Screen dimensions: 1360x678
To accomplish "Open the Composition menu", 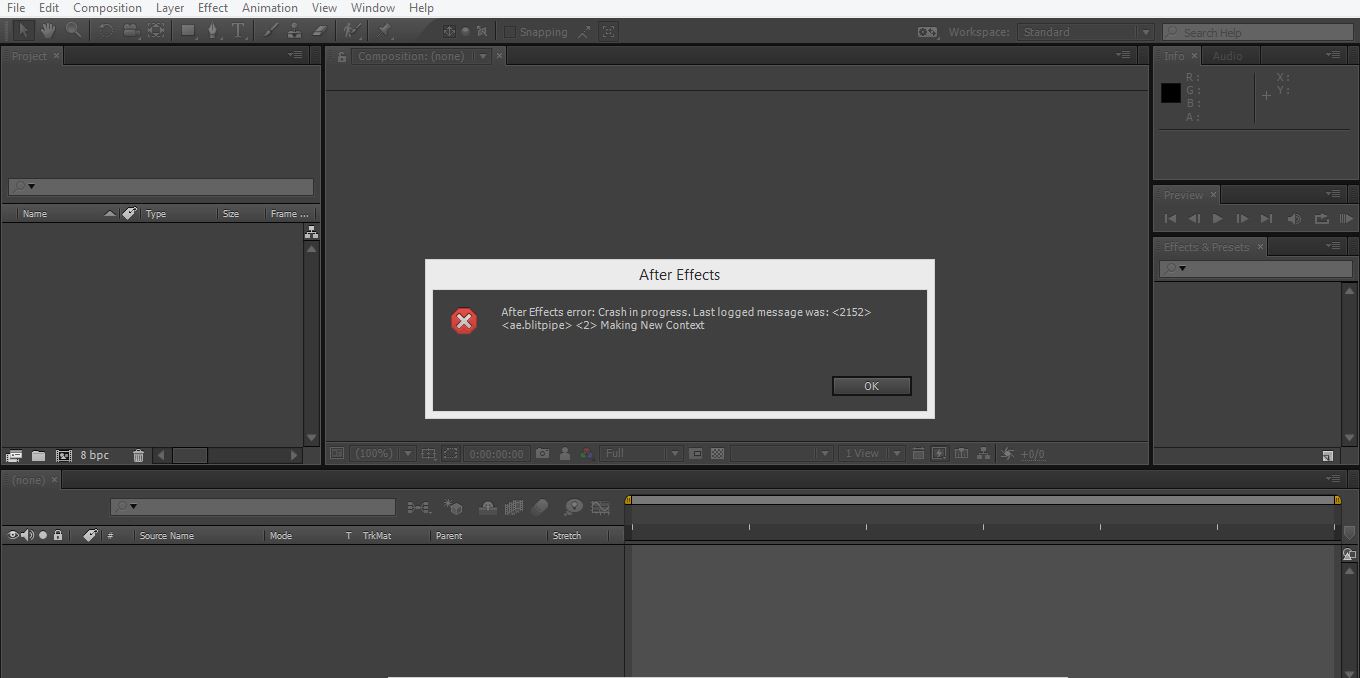I will pos(107,8).
